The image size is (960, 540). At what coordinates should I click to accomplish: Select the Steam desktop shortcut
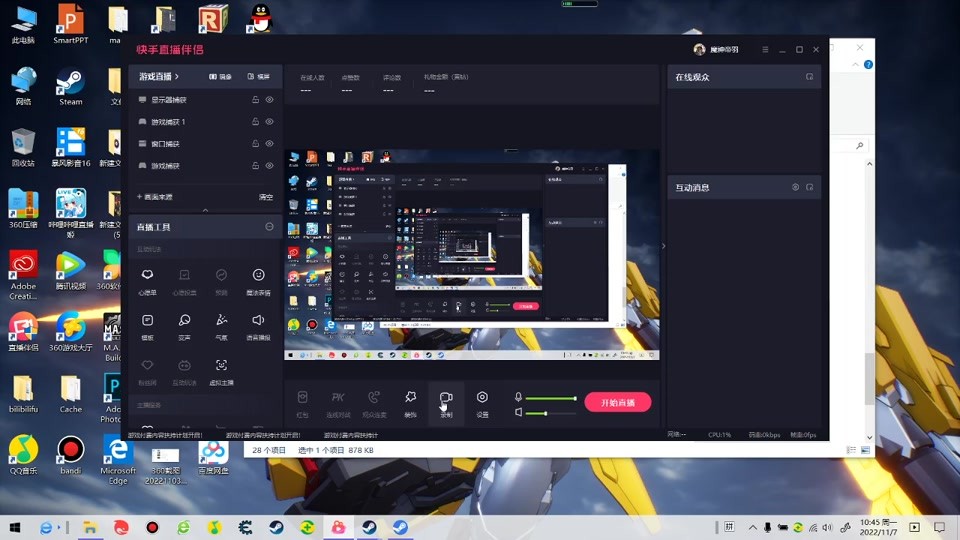pos(70,88)
